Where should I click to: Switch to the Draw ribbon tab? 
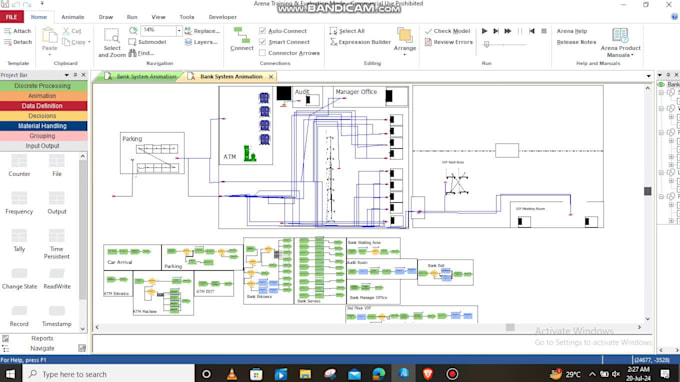pos(106,17)
